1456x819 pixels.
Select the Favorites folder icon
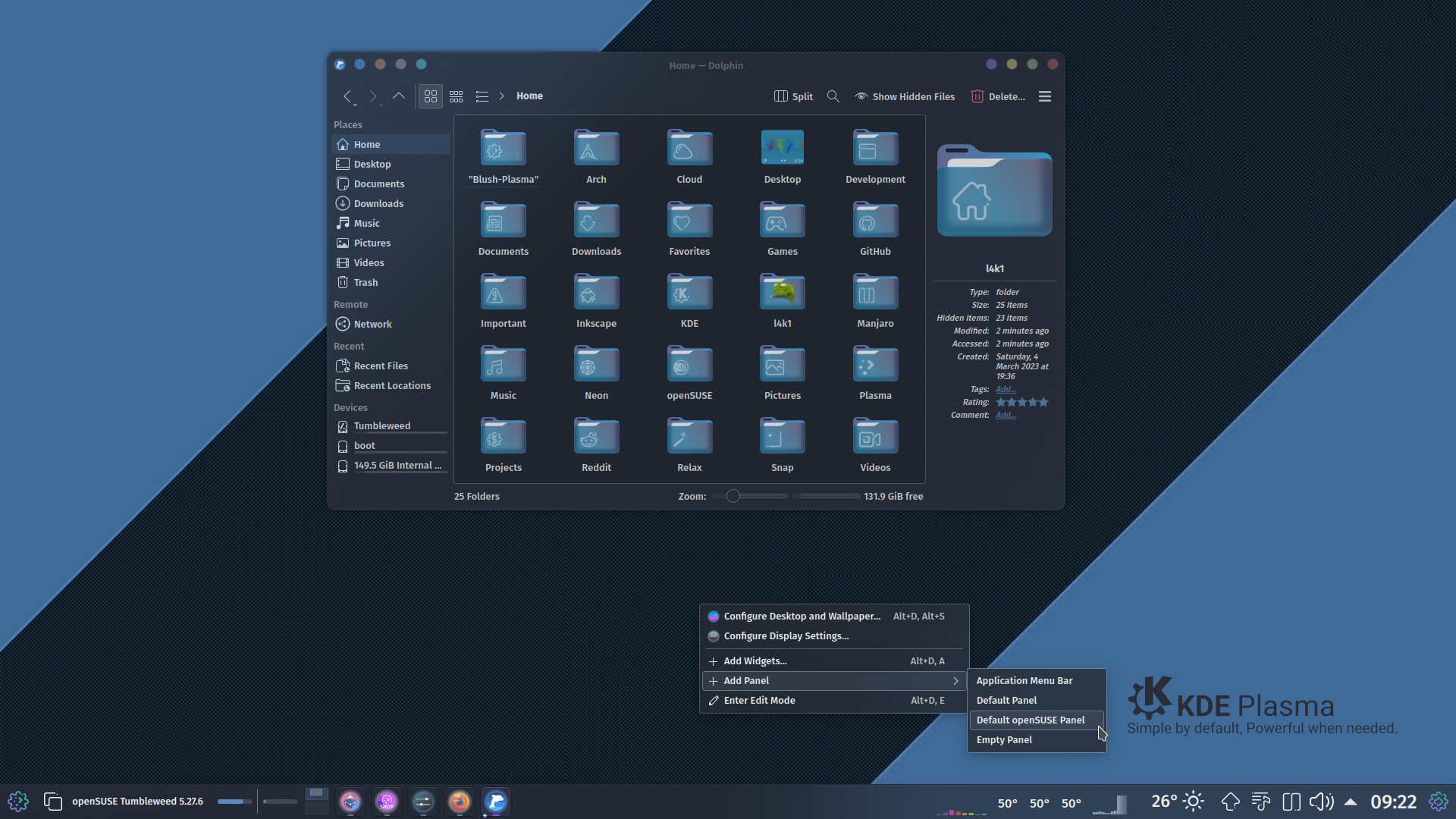689,220
